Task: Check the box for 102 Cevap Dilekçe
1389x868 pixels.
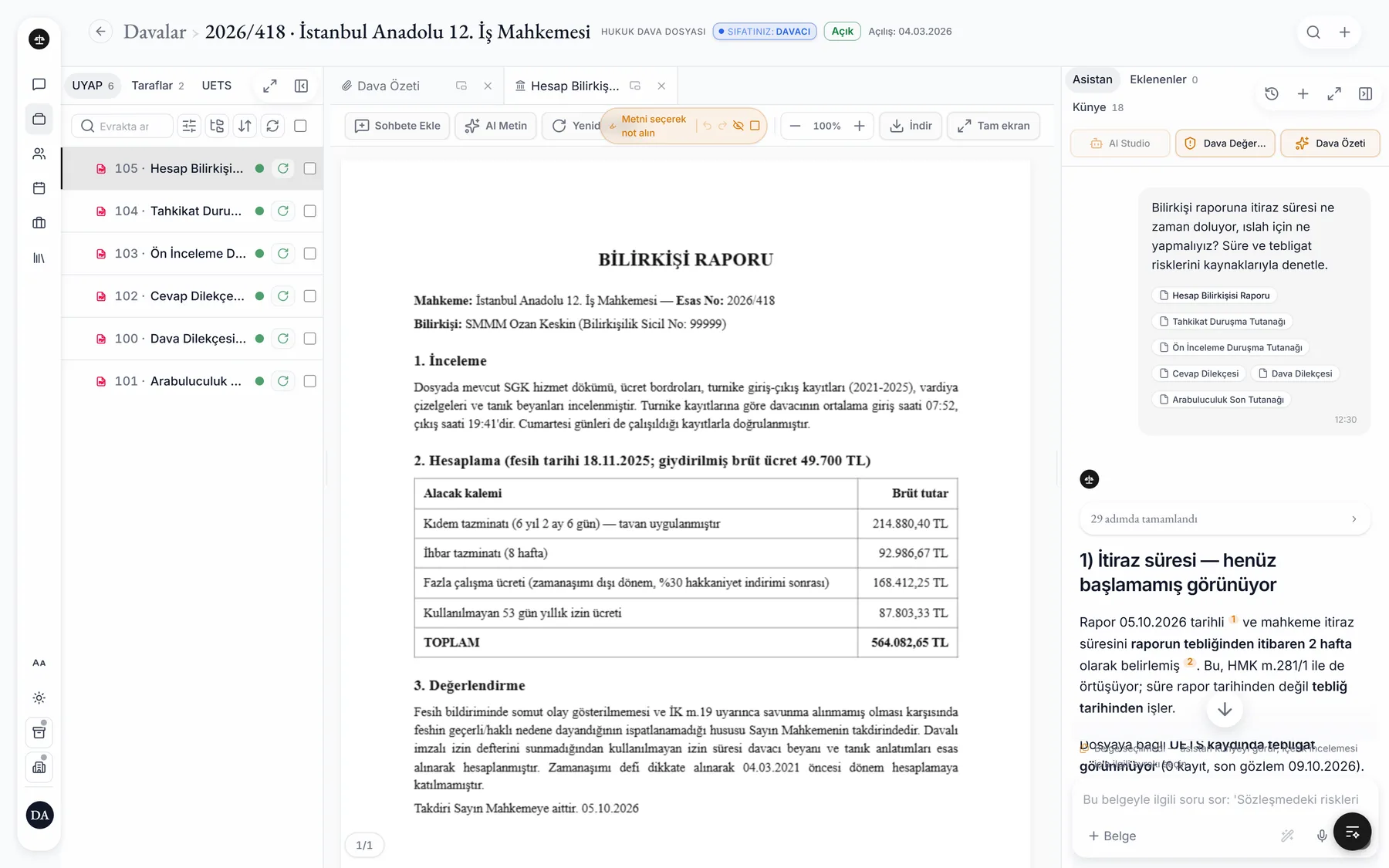Action: click(x=310, y=296)
